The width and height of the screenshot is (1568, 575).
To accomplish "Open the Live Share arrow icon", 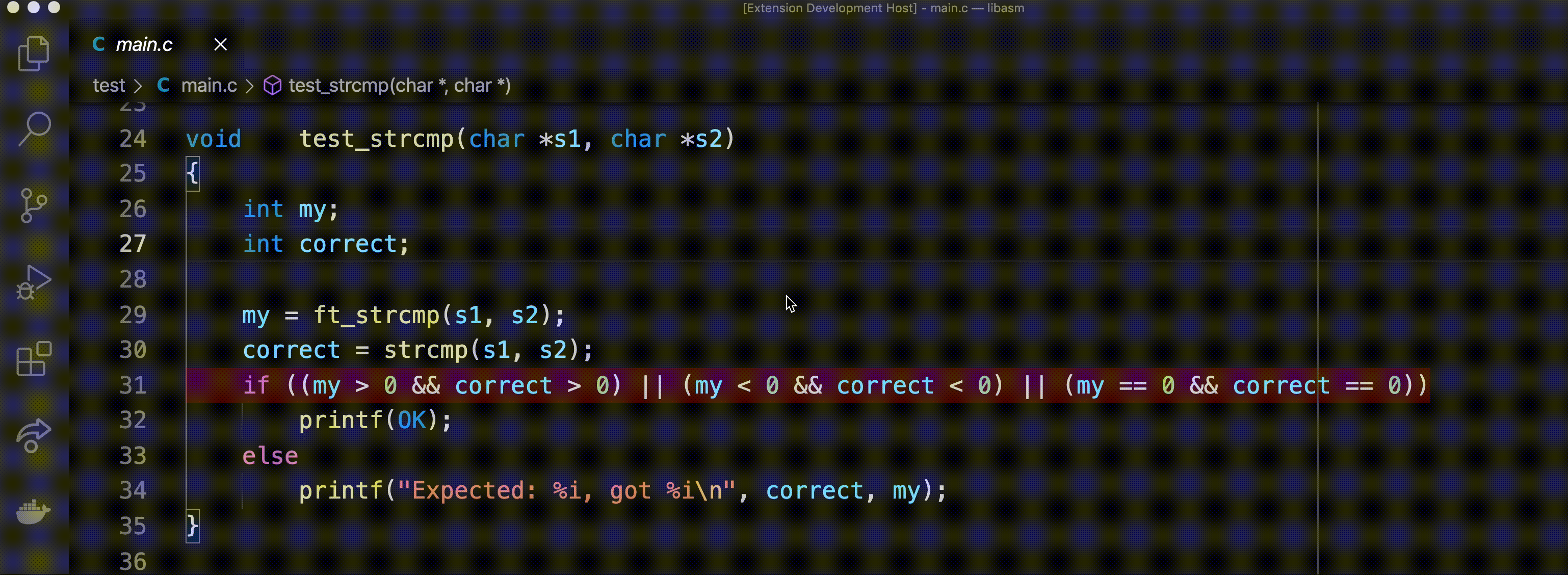I will (34, 435).
